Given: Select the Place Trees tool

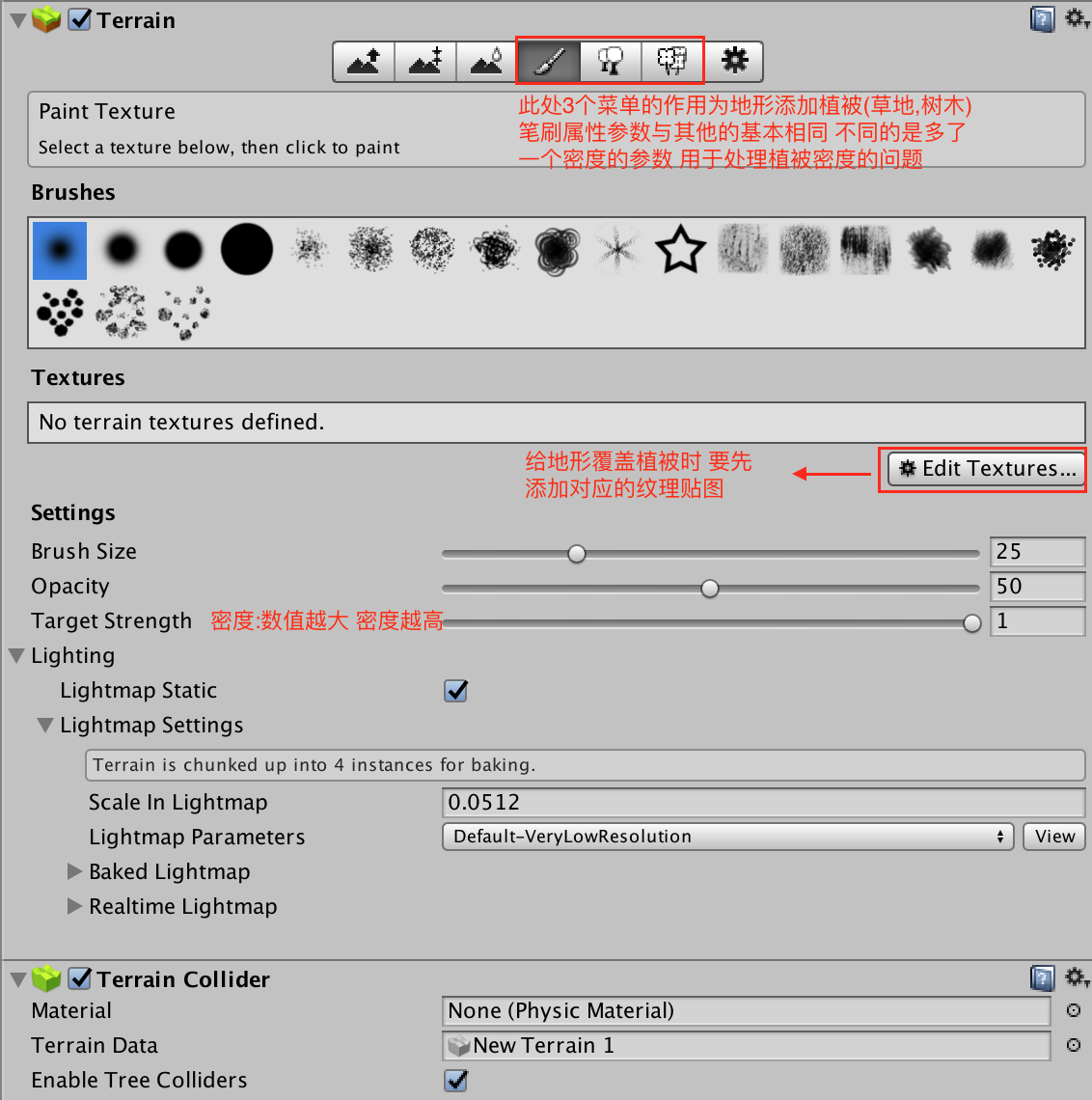Looking at the screenshot, I should tap(611, 62).
